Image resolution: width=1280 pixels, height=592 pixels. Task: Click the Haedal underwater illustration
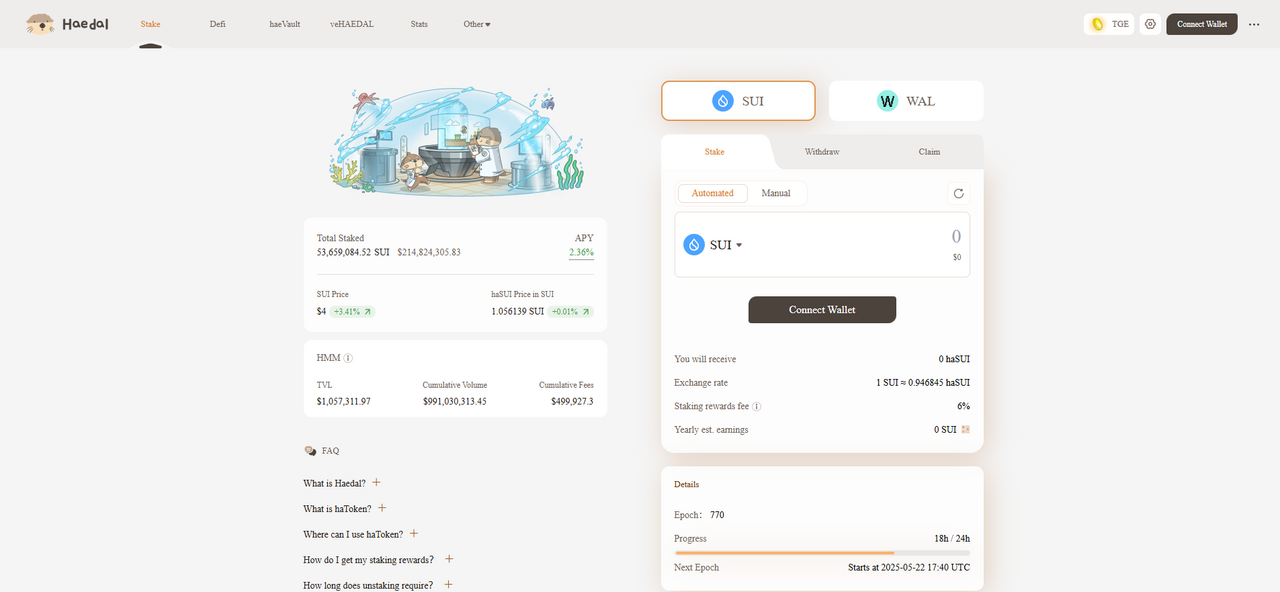pos(456,141)
